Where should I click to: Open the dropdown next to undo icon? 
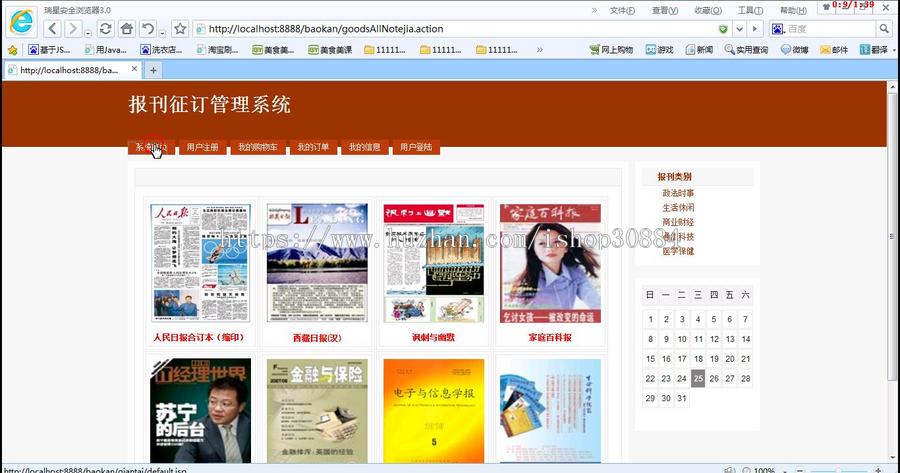coord(162,33)
